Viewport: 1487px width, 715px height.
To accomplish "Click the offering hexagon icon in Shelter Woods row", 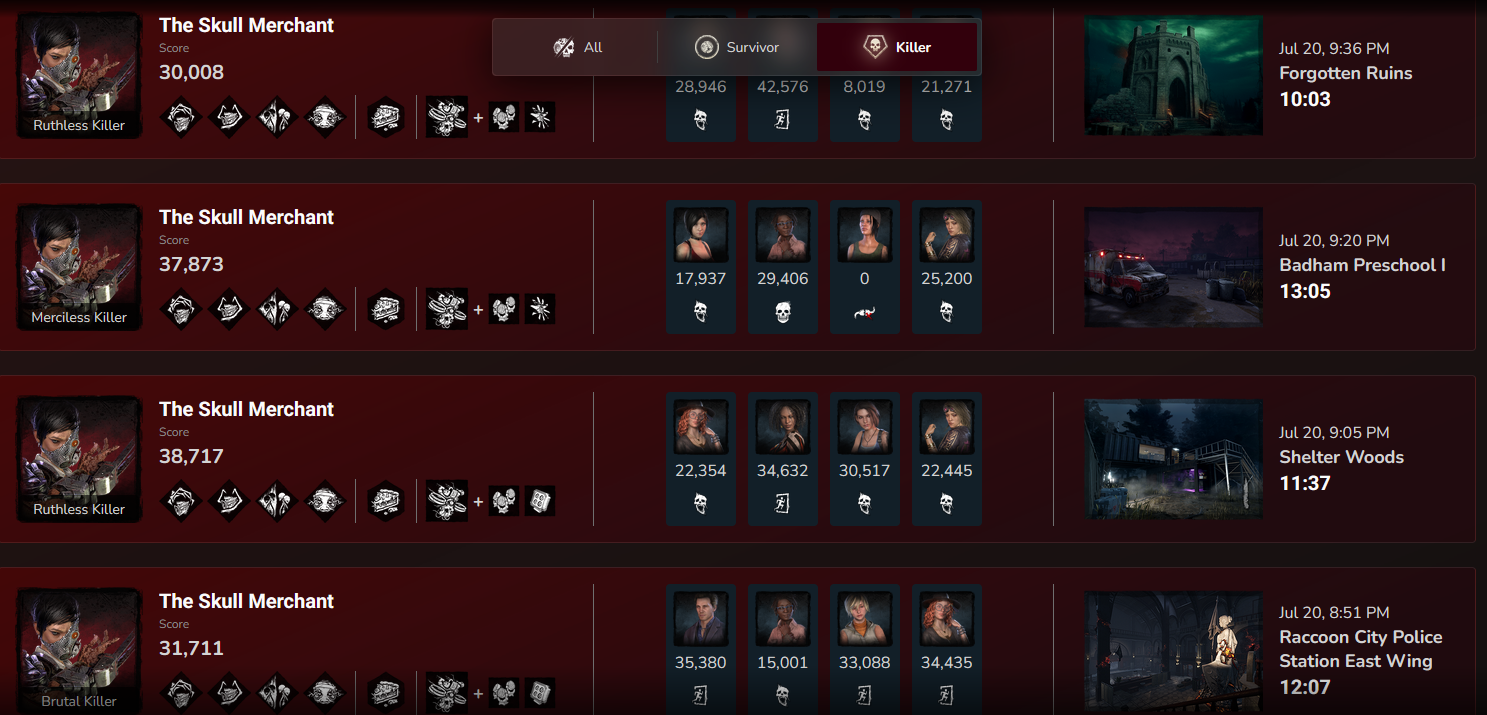I will (x=386, y=501).
